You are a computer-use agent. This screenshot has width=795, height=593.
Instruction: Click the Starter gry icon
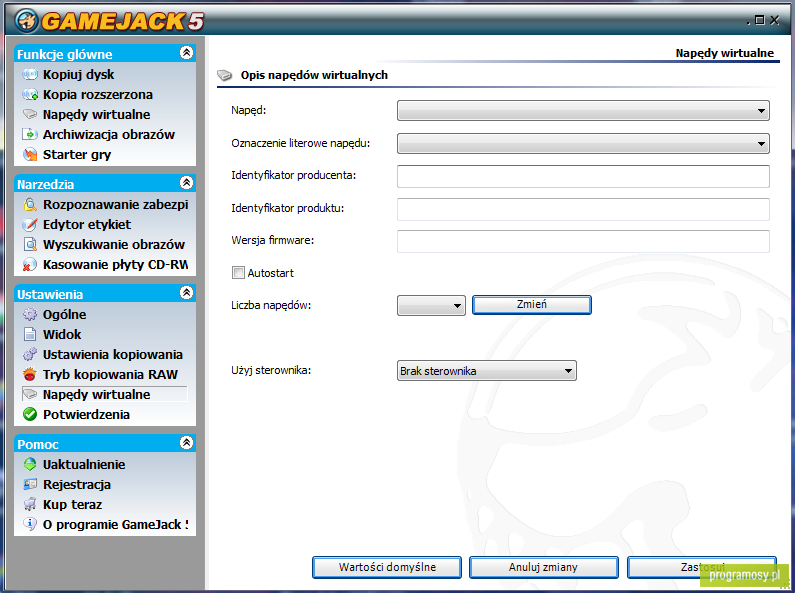coord(30,155)
